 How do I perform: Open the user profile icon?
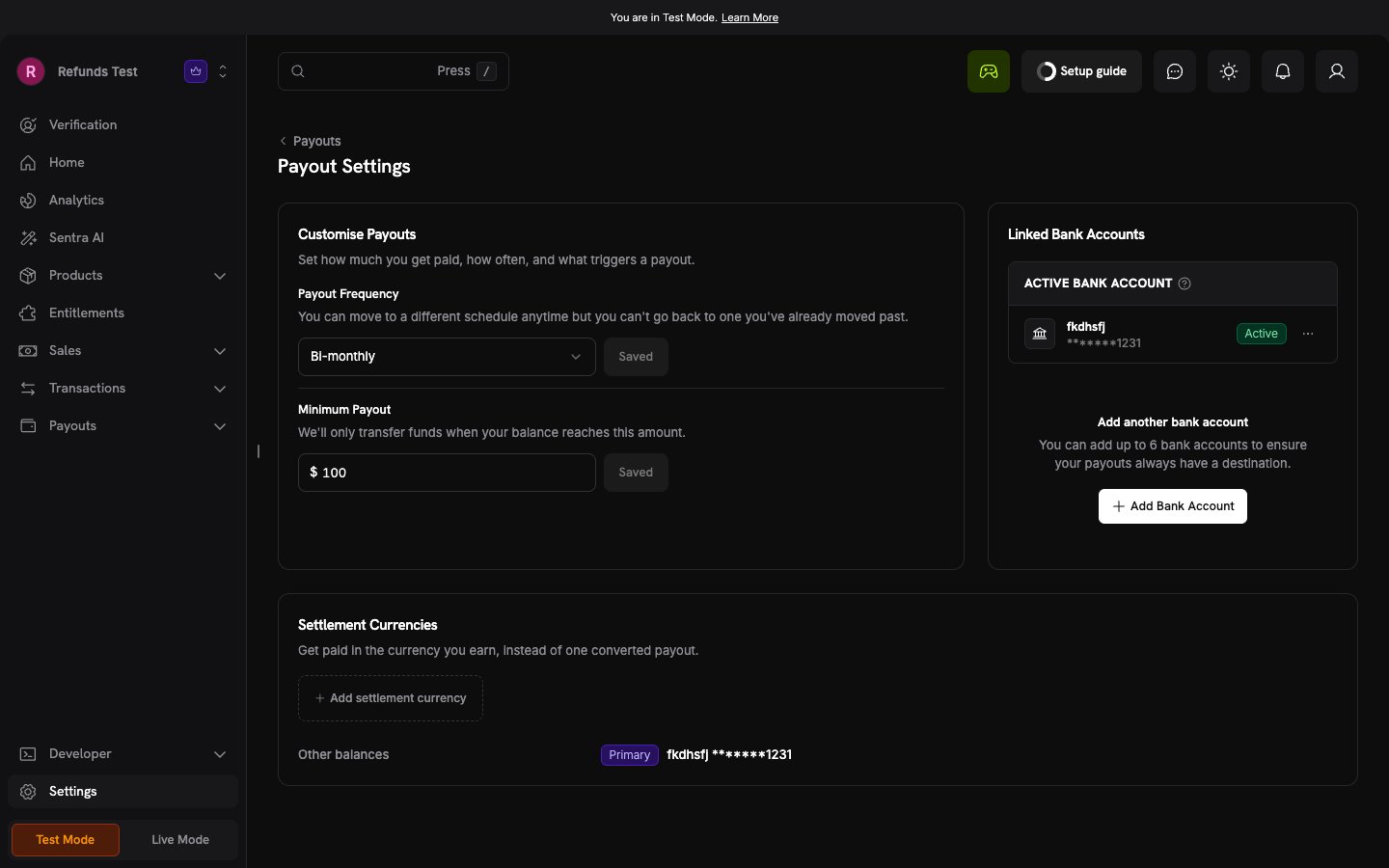(x=1337, y=71)
